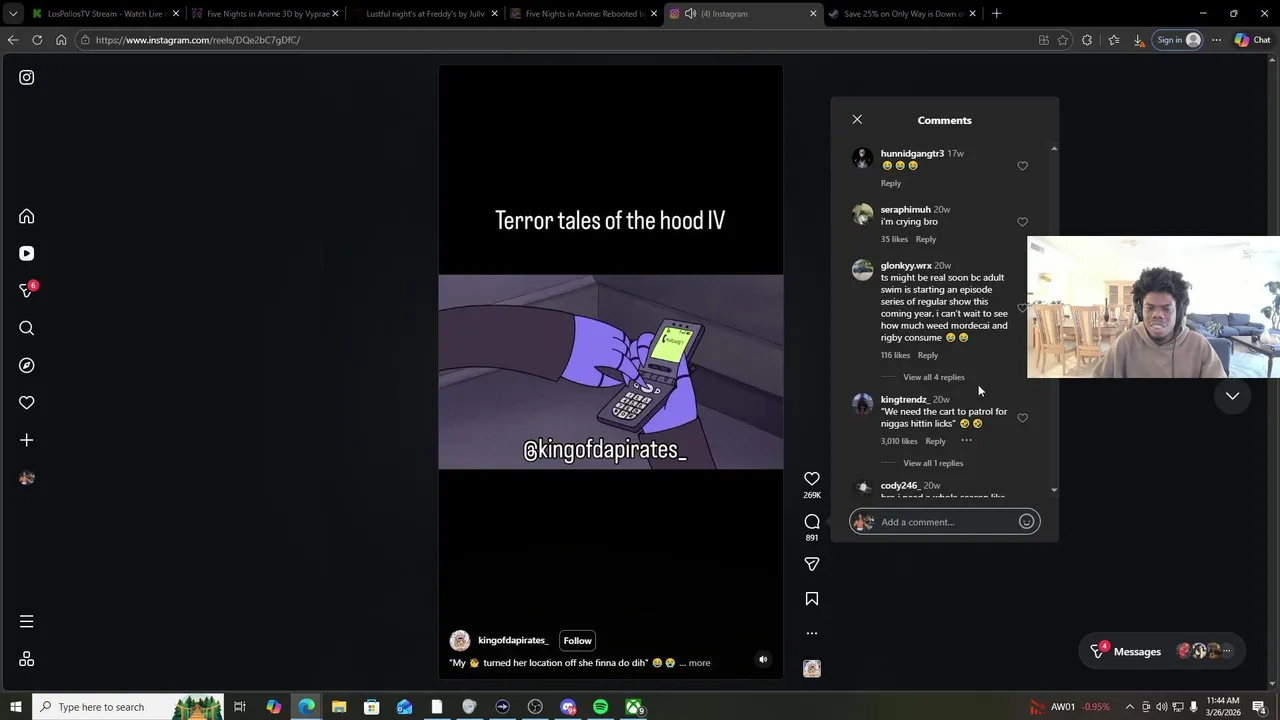The height and width of the screenshot is (720, 1280).
Task: Open kingofdapirates_ profile from the reel footer
Action: click(x=513, y=641)
